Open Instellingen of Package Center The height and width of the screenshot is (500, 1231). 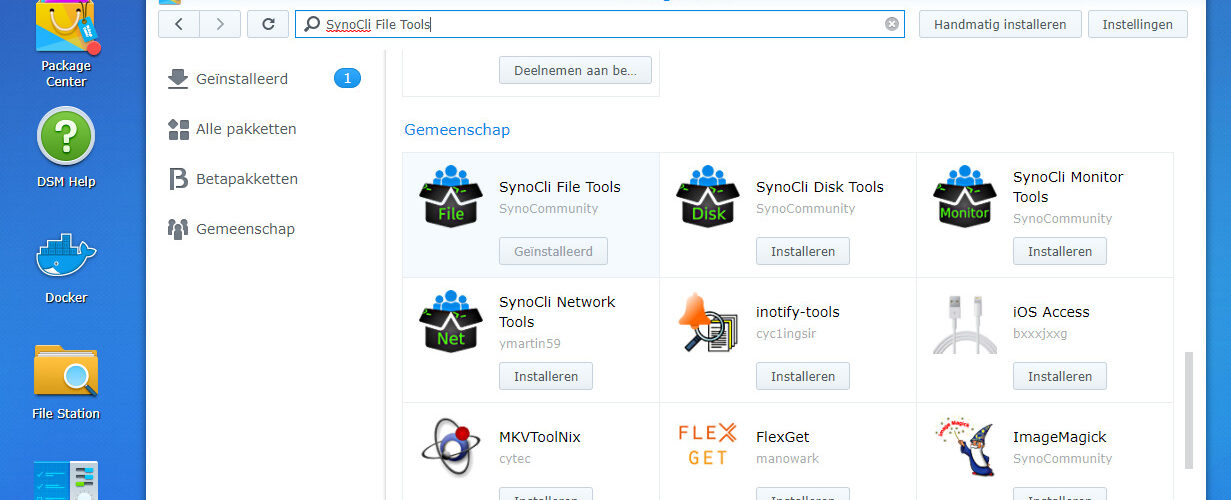(x=1138, y=24)
